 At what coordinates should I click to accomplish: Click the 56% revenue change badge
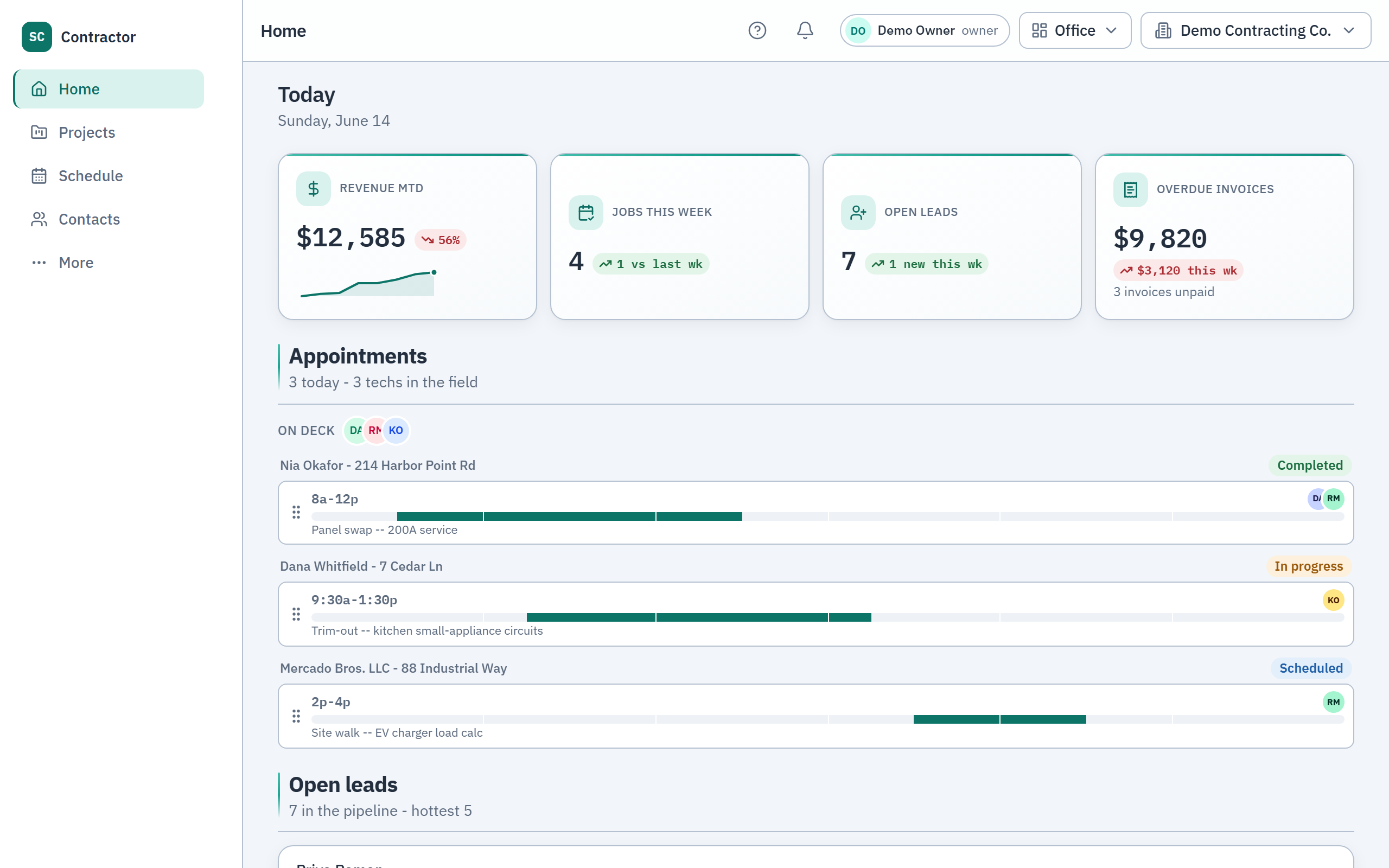(x=440, y=240)
